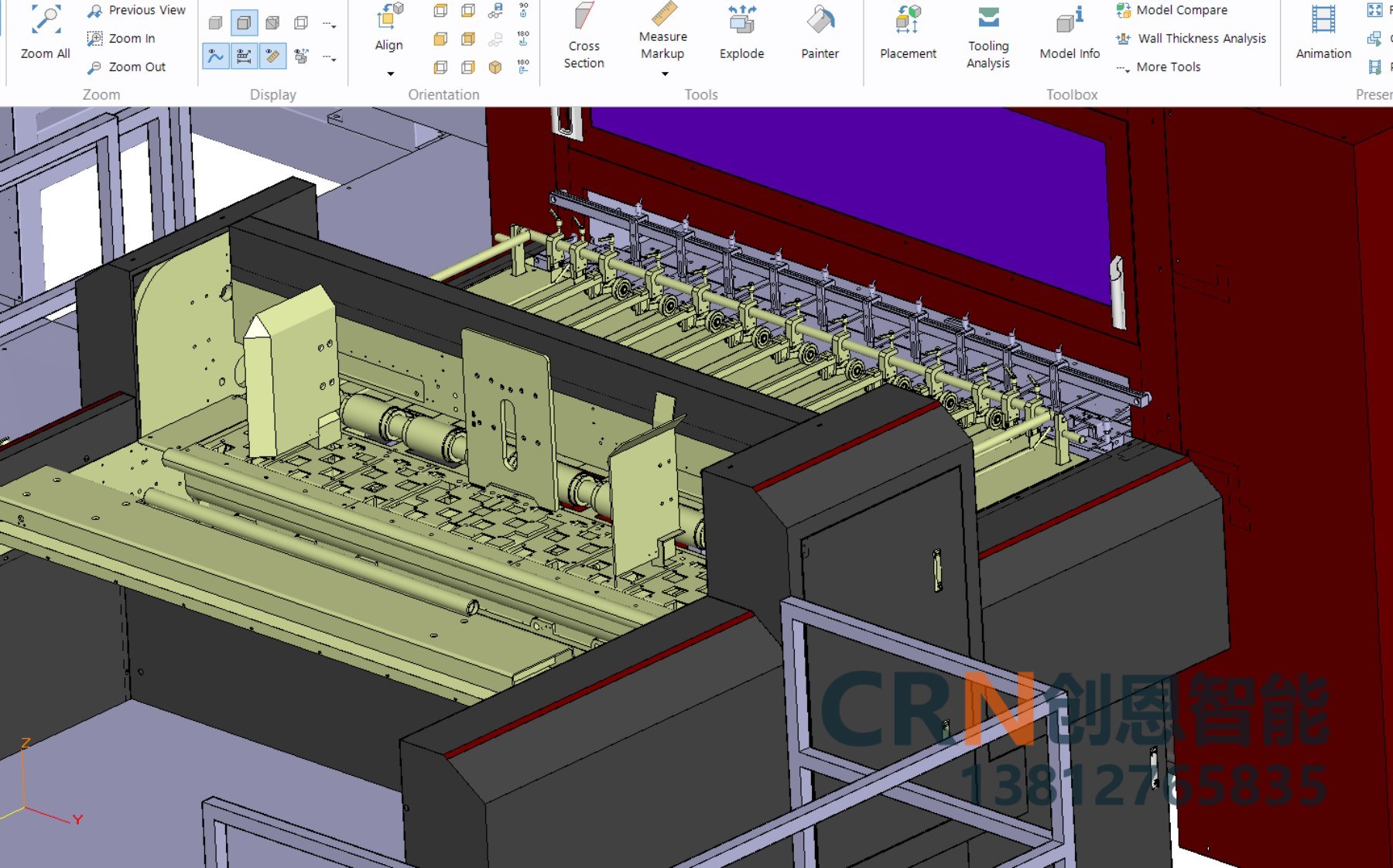Image resolution: width=1393 pixels, height=868 pixels.
Task: Show Model Info
Action: click(1070, 32)
